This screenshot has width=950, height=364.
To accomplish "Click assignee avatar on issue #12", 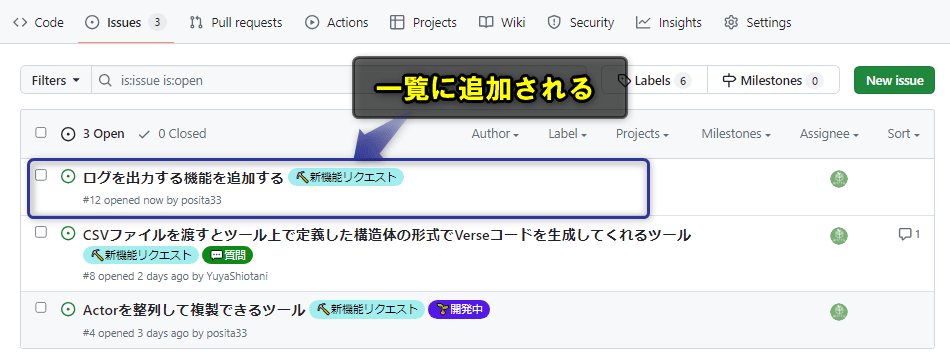I will 839,179.
